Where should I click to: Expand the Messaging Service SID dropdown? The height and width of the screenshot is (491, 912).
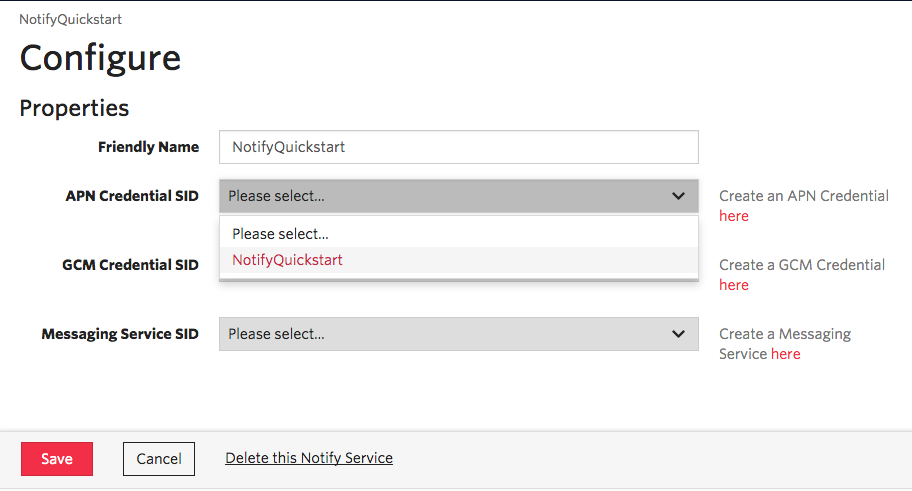458,334
